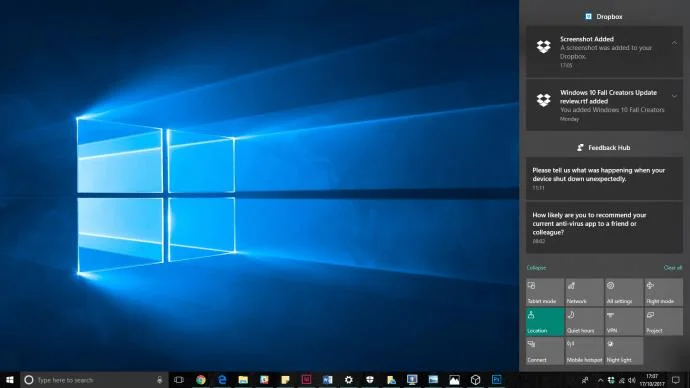690x388 pixels.
Task: Collapse the quick actions grid
Action: tap(536, 267)
